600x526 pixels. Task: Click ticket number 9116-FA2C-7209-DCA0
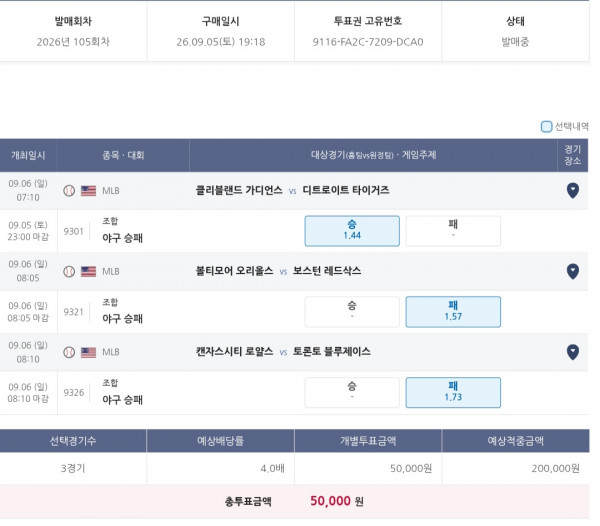(x=368, y=42)
